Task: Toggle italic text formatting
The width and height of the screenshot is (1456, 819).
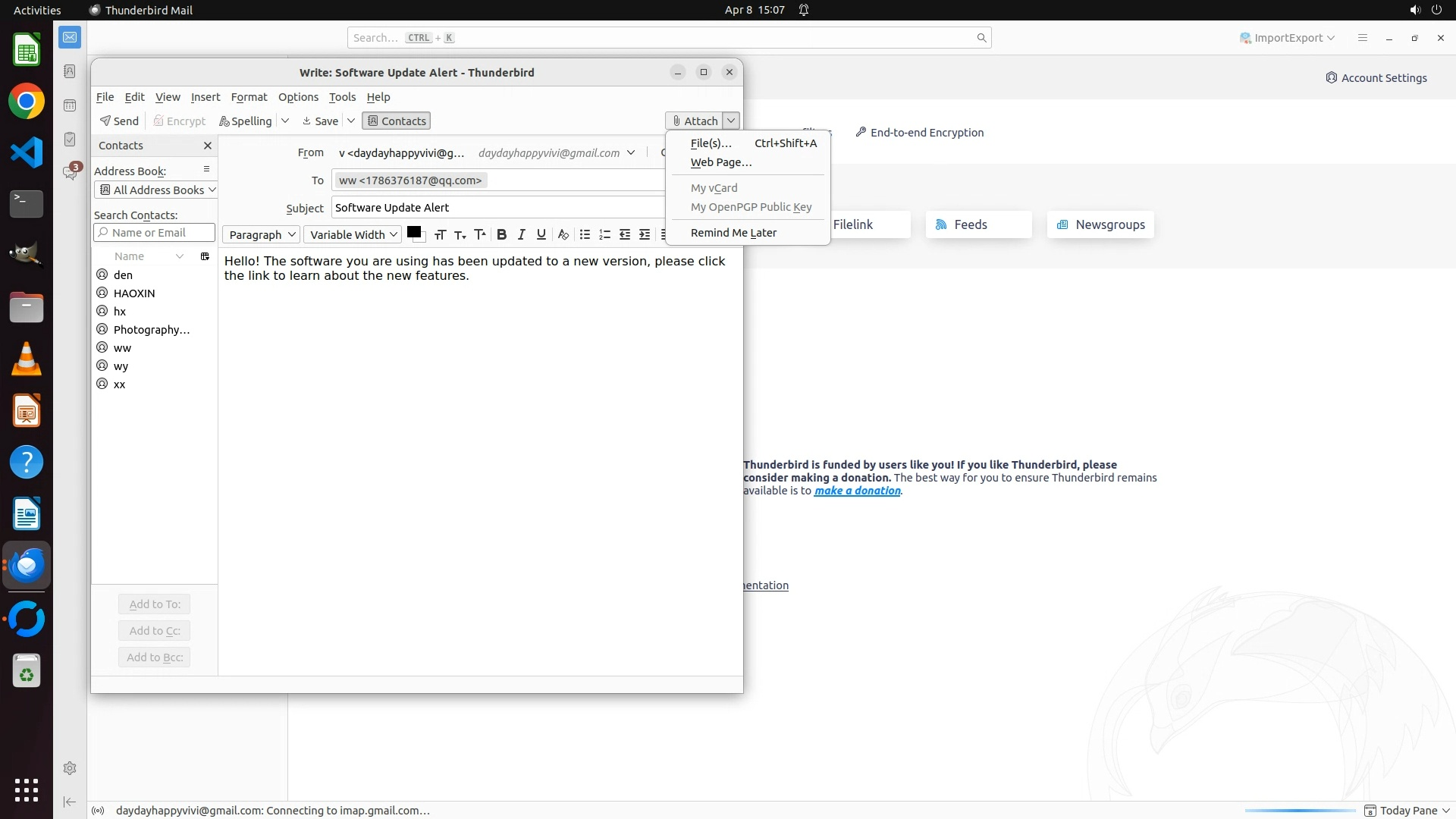Action: pyautogui.click(x=521, y=234)
